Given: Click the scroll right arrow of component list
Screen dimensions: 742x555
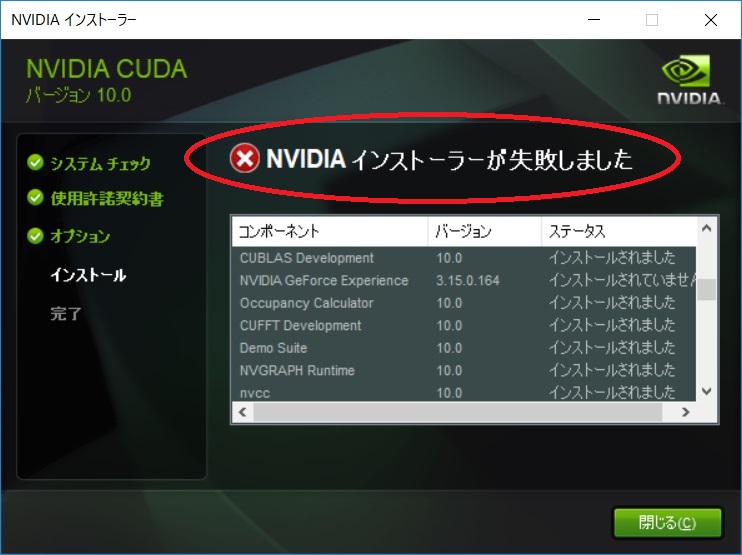Looking at the screenshot, I should point(685,412).
